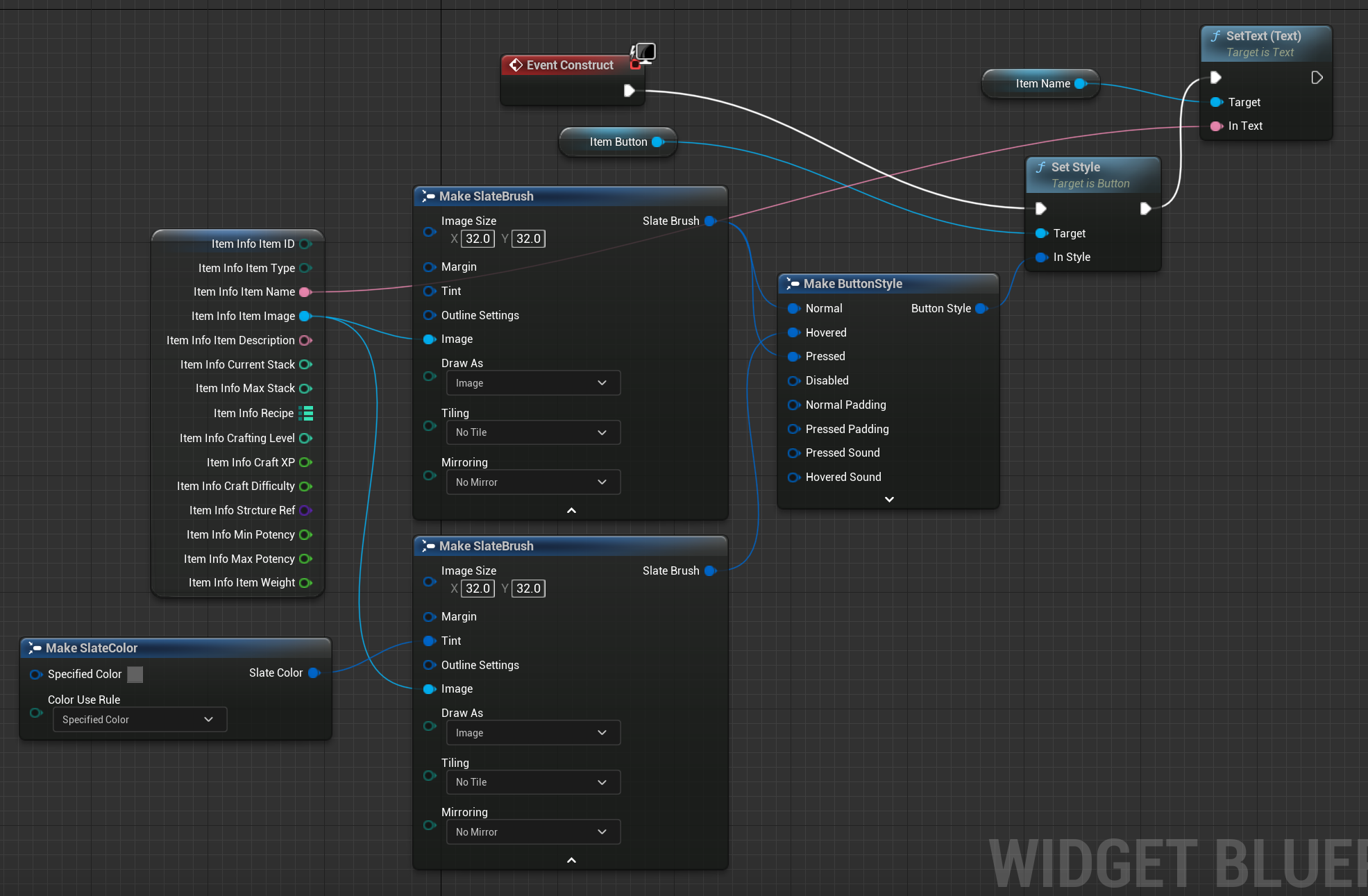Click the Button Style output pin
Image resolution: width=1368 pixels, height=896 pixels.
click(x=981, y=308)
